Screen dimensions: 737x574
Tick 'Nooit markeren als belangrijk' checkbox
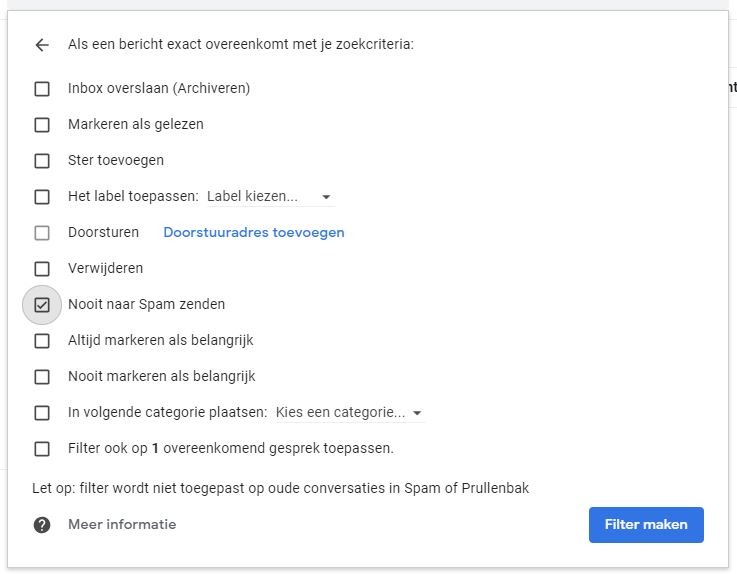click(x=42, y=377)
